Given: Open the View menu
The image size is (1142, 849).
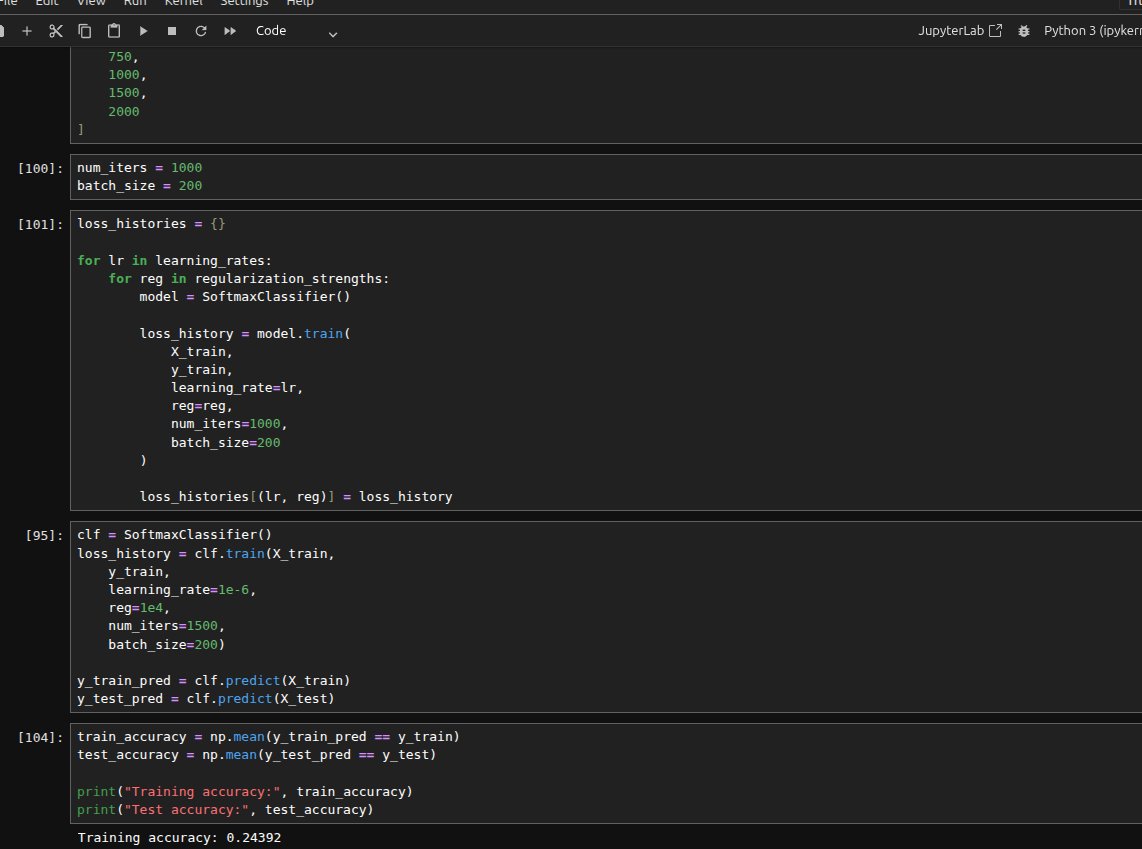Looking at the screenshot, I should (91, 3).
